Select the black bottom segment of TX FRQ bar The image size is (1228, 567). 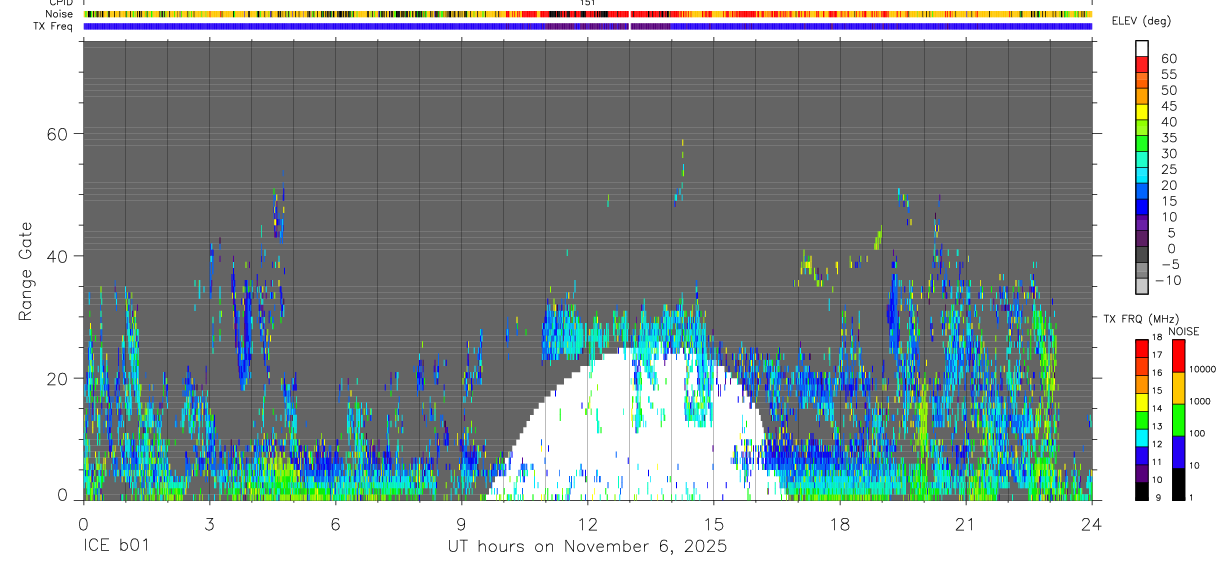(x=1141, y=491)
